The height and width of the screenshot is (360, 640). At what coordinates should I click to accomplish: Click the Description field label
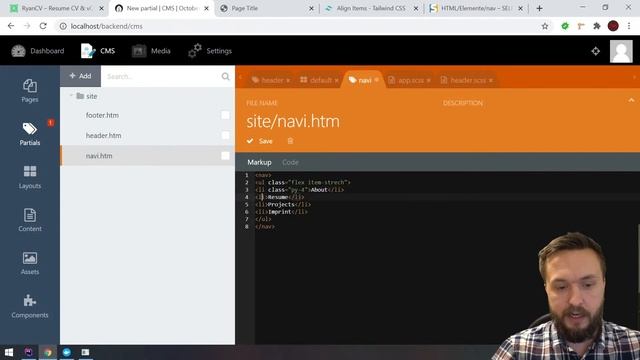click(x=462, y=103)
